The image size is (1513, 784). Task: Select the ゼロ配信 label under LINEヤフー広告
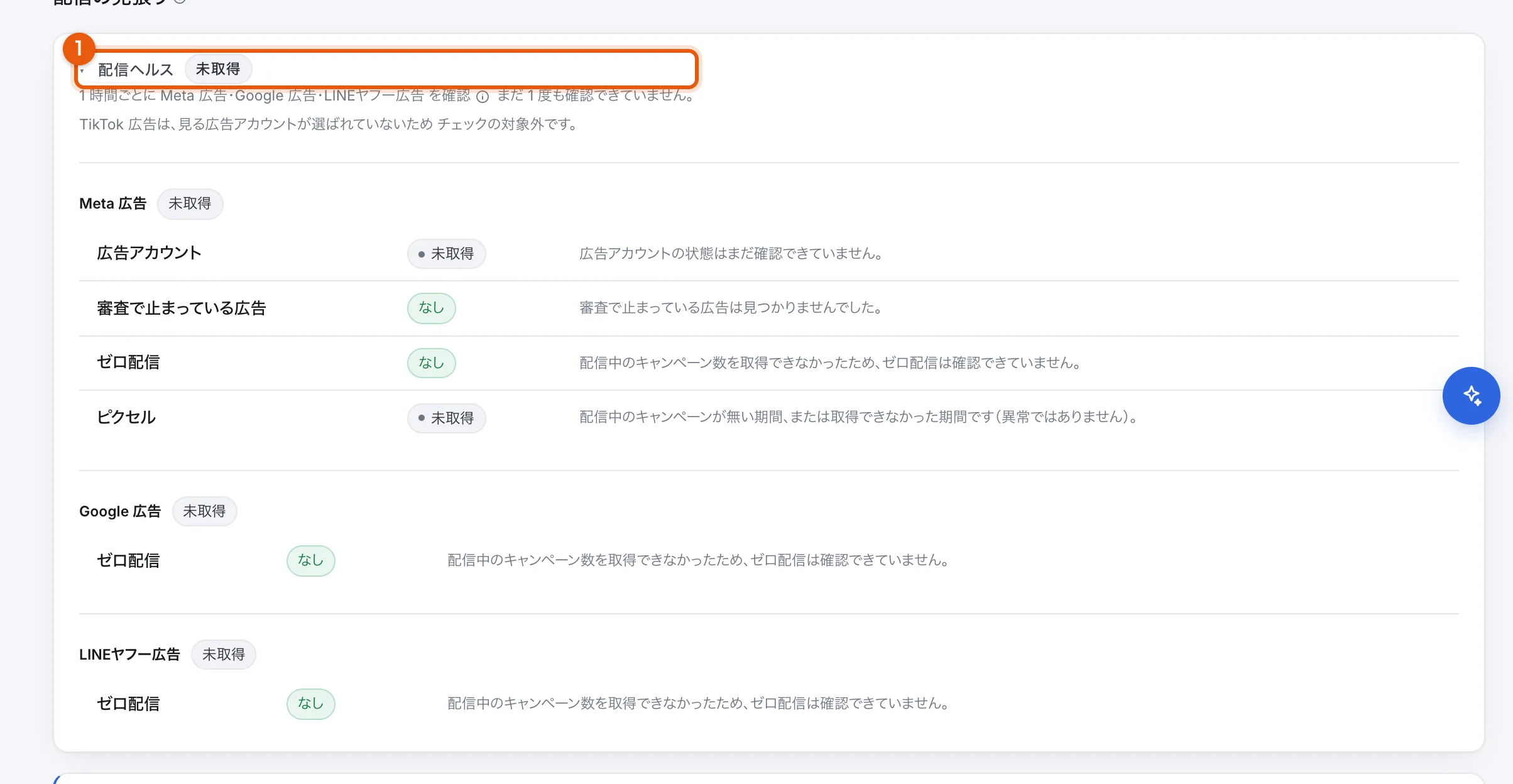(128, 704)
